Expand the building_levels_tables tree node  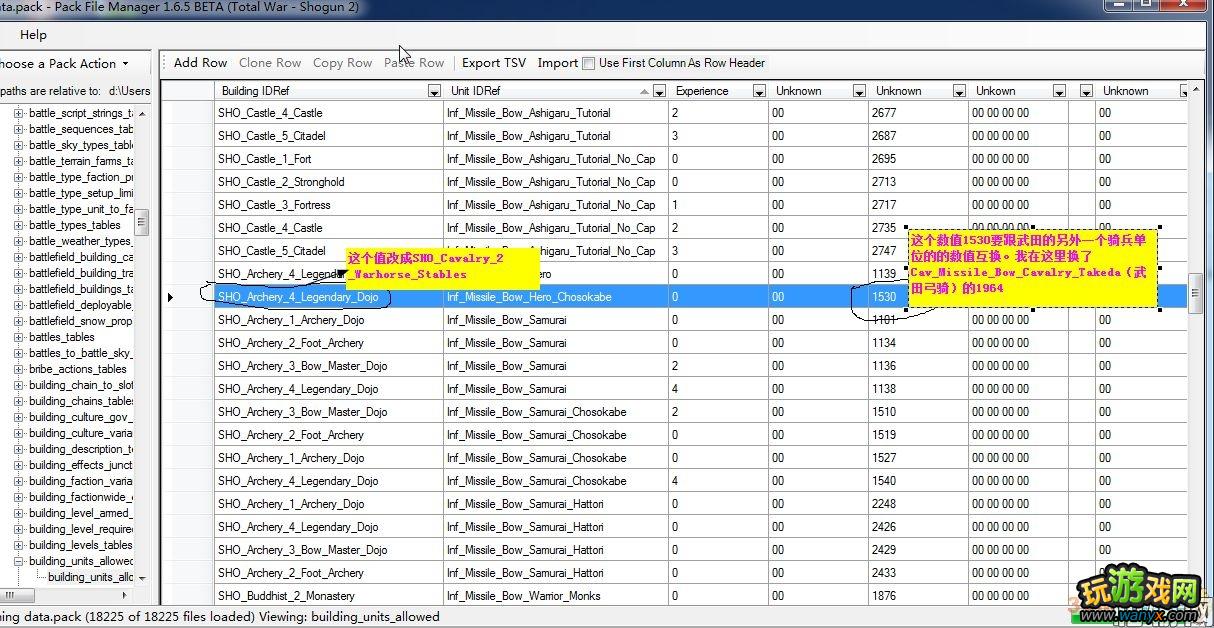(19, 545)
